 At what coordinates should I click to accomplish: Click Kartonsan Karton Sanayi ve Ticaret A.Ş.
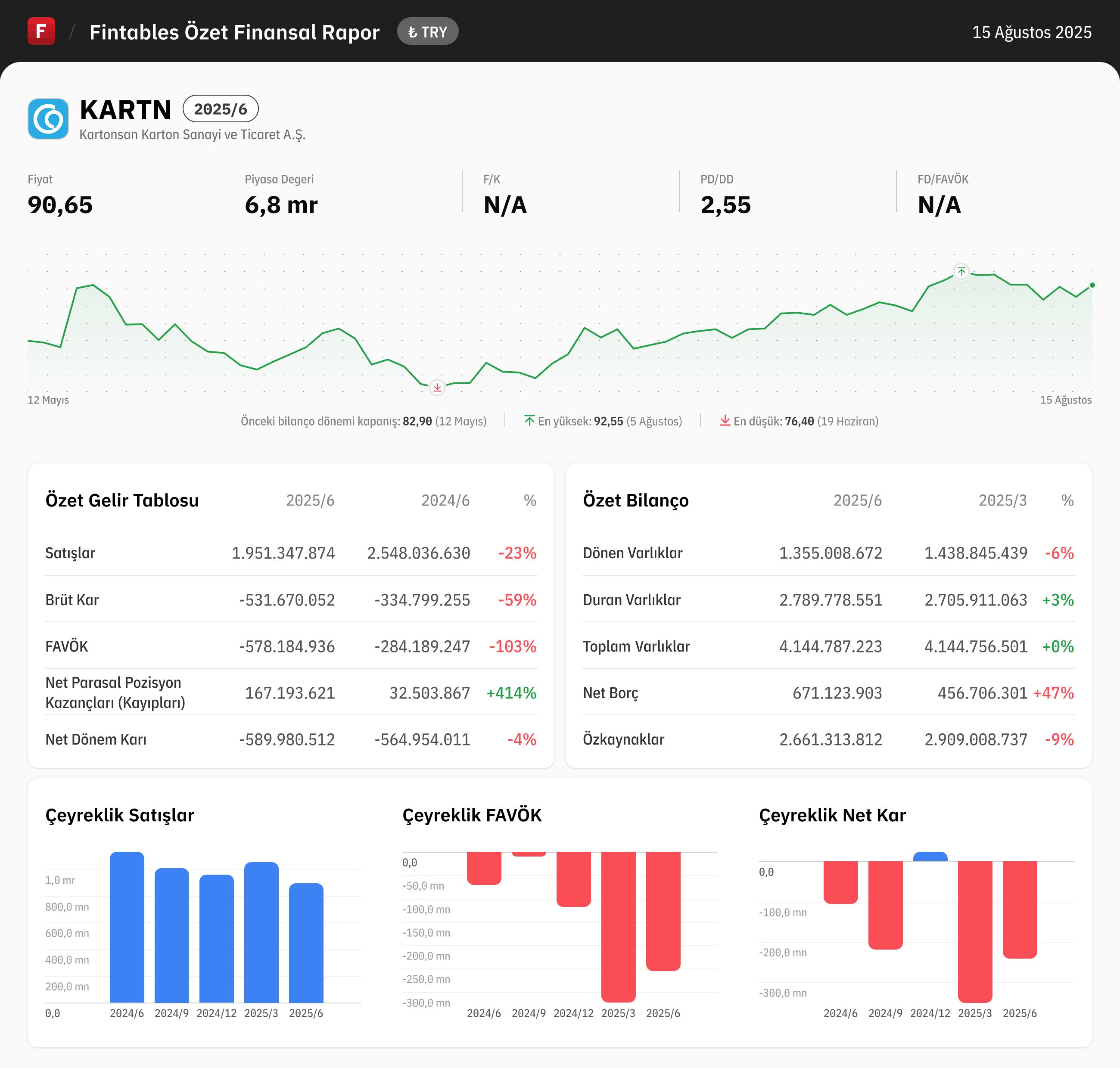(193, 135)
